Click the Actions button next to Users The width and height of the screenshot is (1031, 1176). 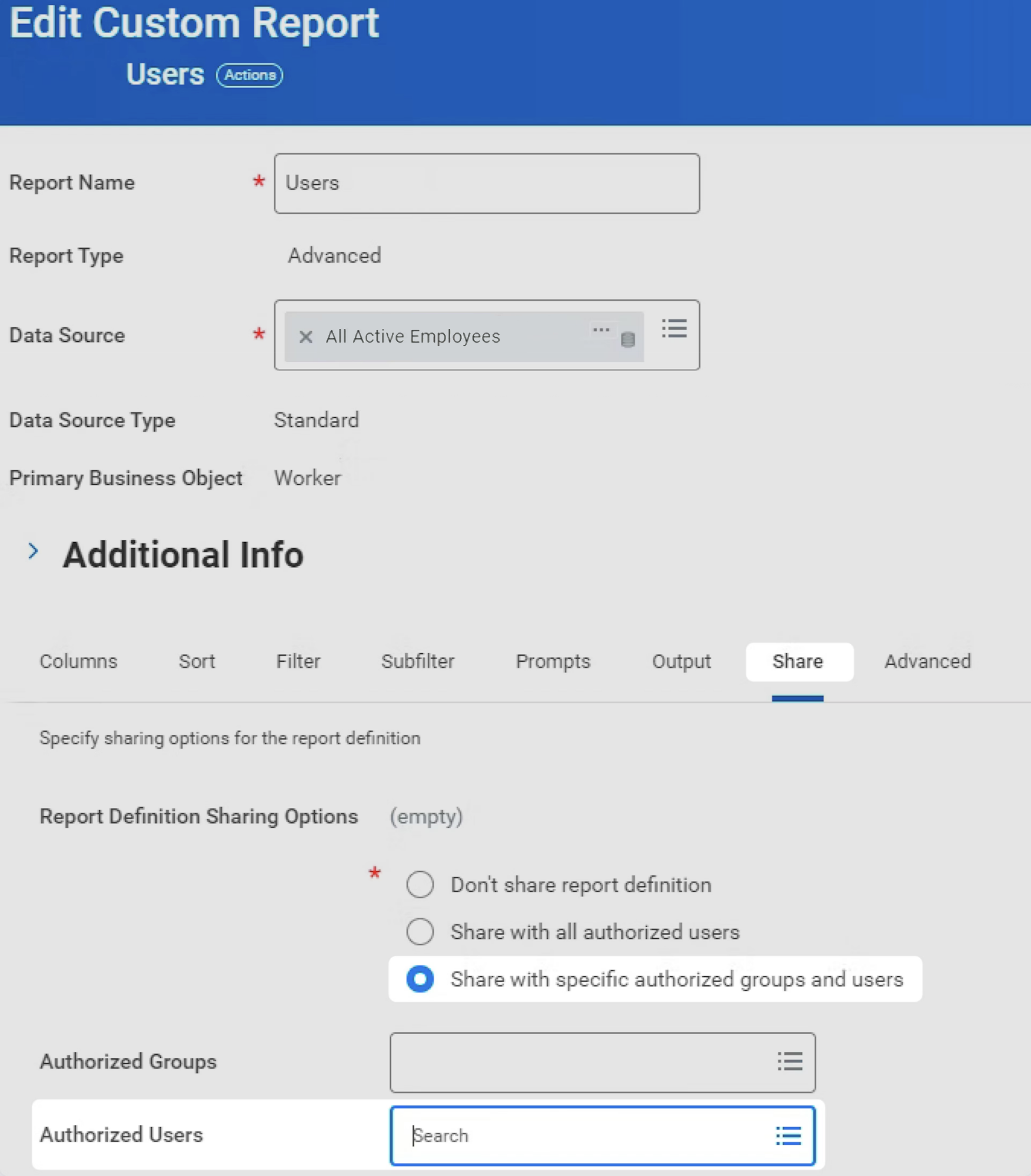[250, 75]
